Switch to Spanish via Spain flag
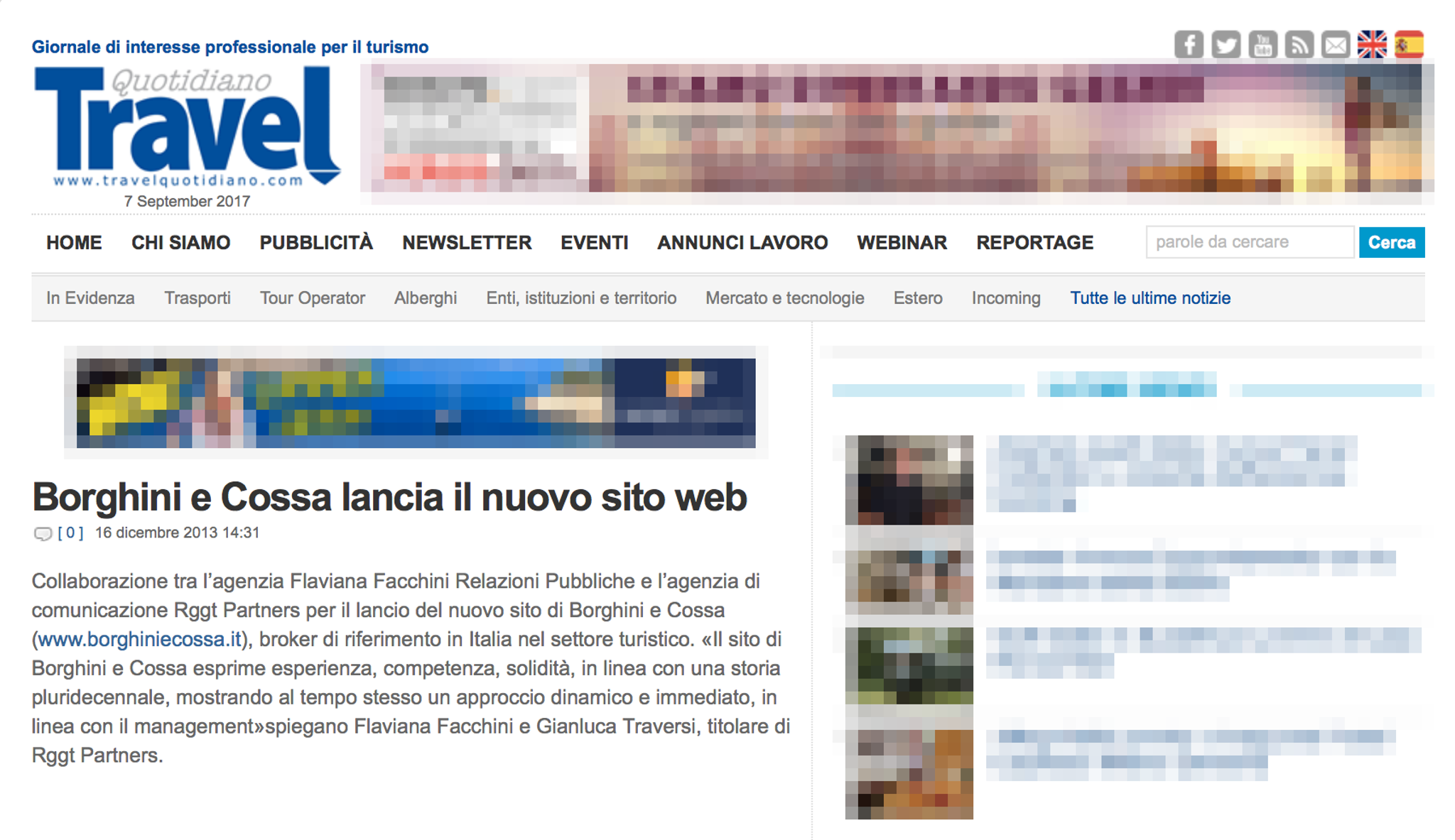The image size is (1455, 840). (x=1409, y=45)
